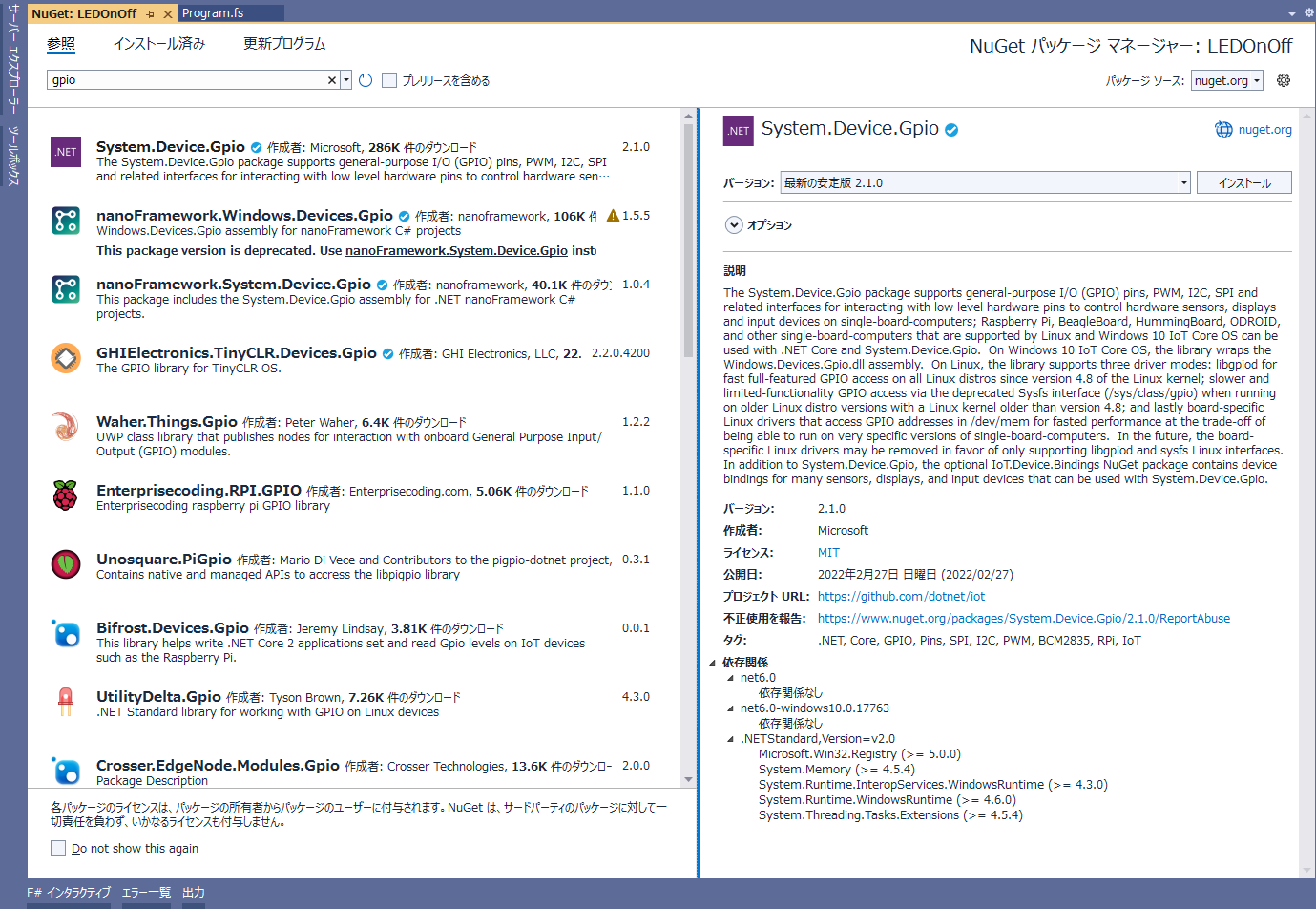Click the globe icon next to nuget.org
Image resolution: width=1316 pixels, height=909 pixels.
point(1223,130)
